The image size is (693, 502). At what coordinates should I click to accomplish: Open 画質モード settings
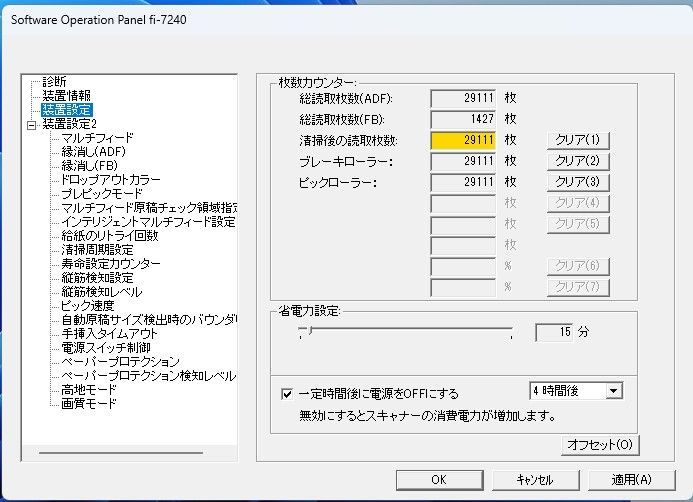click(89, 403)
